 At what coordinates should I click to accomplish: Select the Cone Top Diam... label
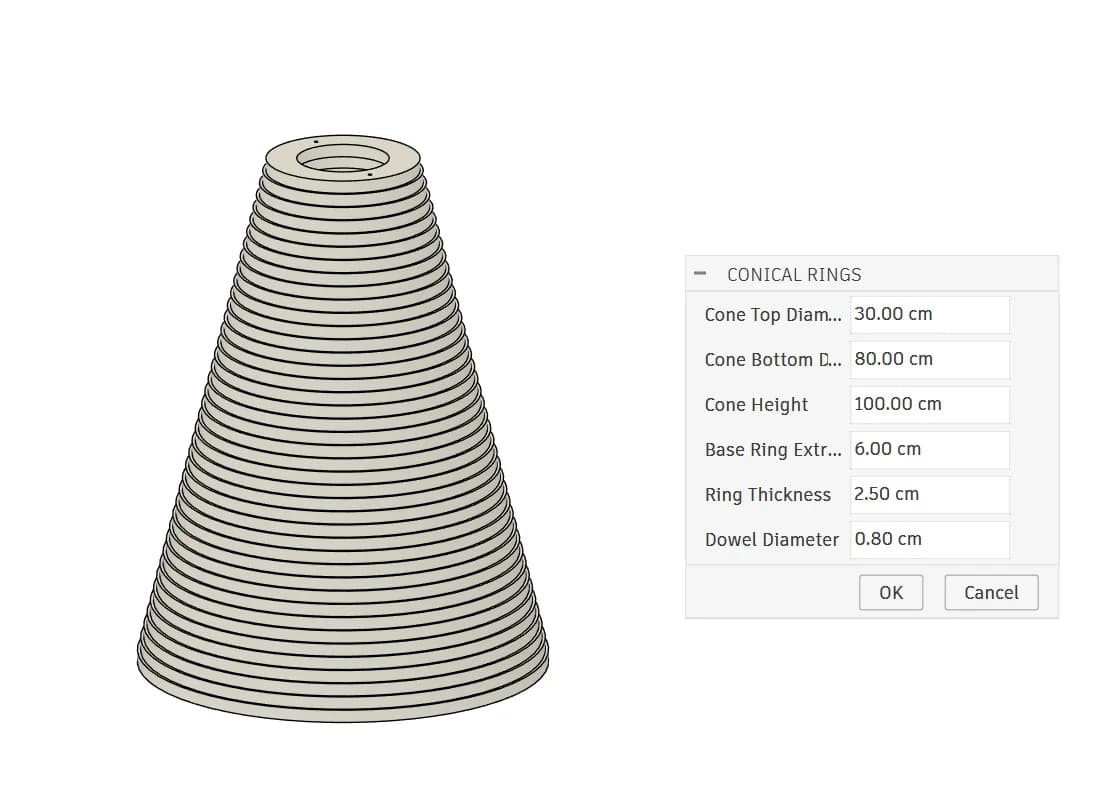(x=773, y=315)
